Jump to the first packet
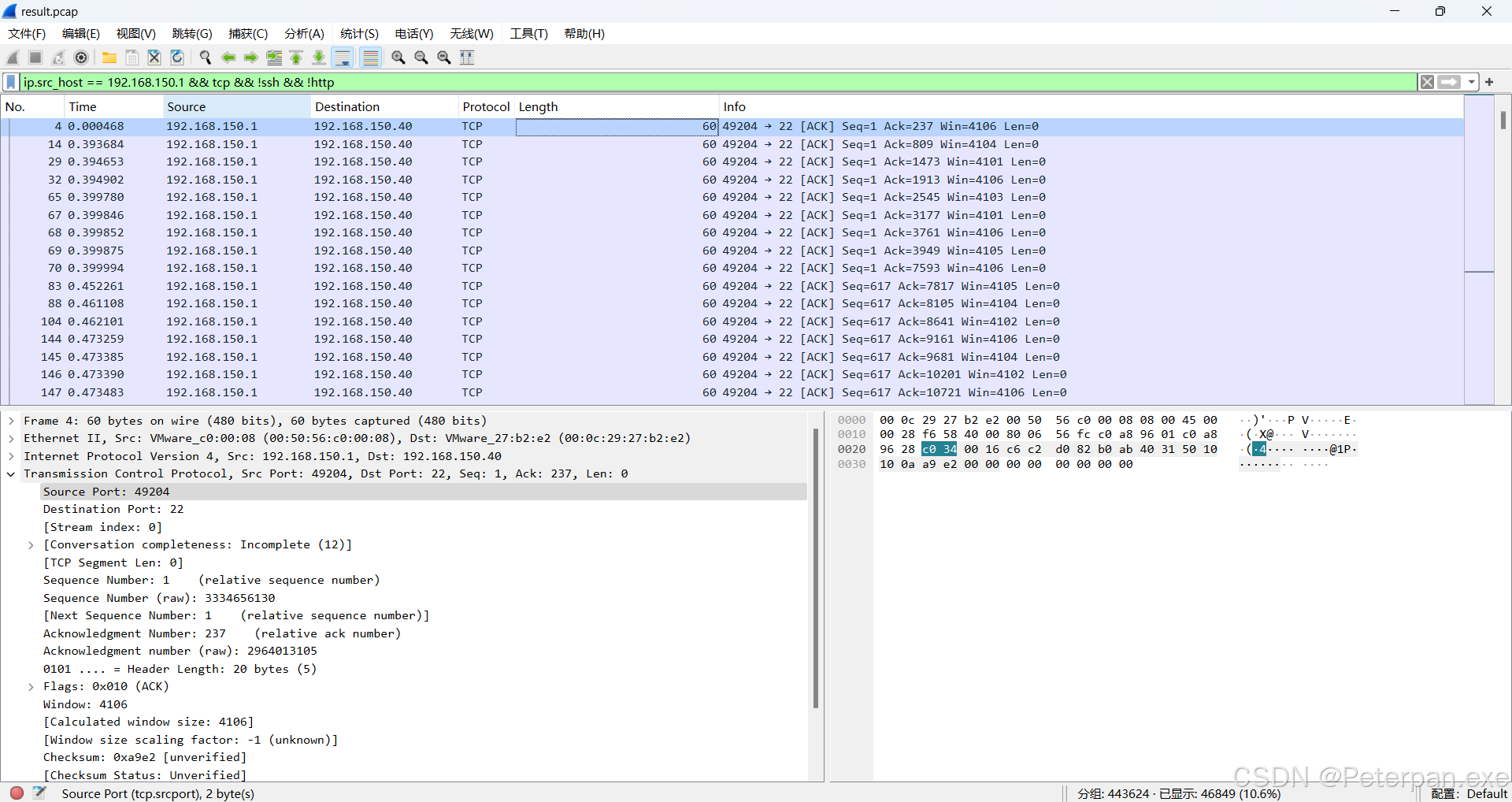 [297, 58]
